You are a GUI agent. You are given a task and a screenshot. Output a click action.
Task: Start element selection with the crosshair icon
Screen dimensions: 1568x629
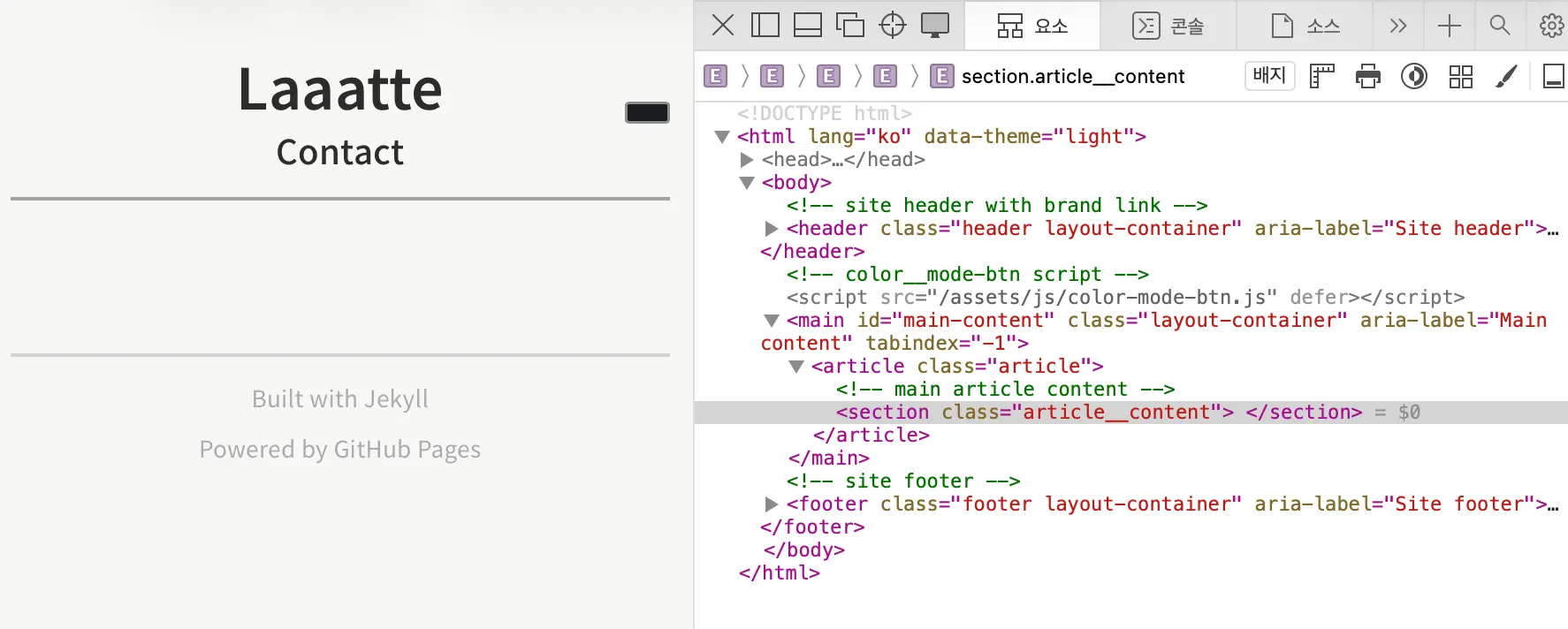pos(893,25)
